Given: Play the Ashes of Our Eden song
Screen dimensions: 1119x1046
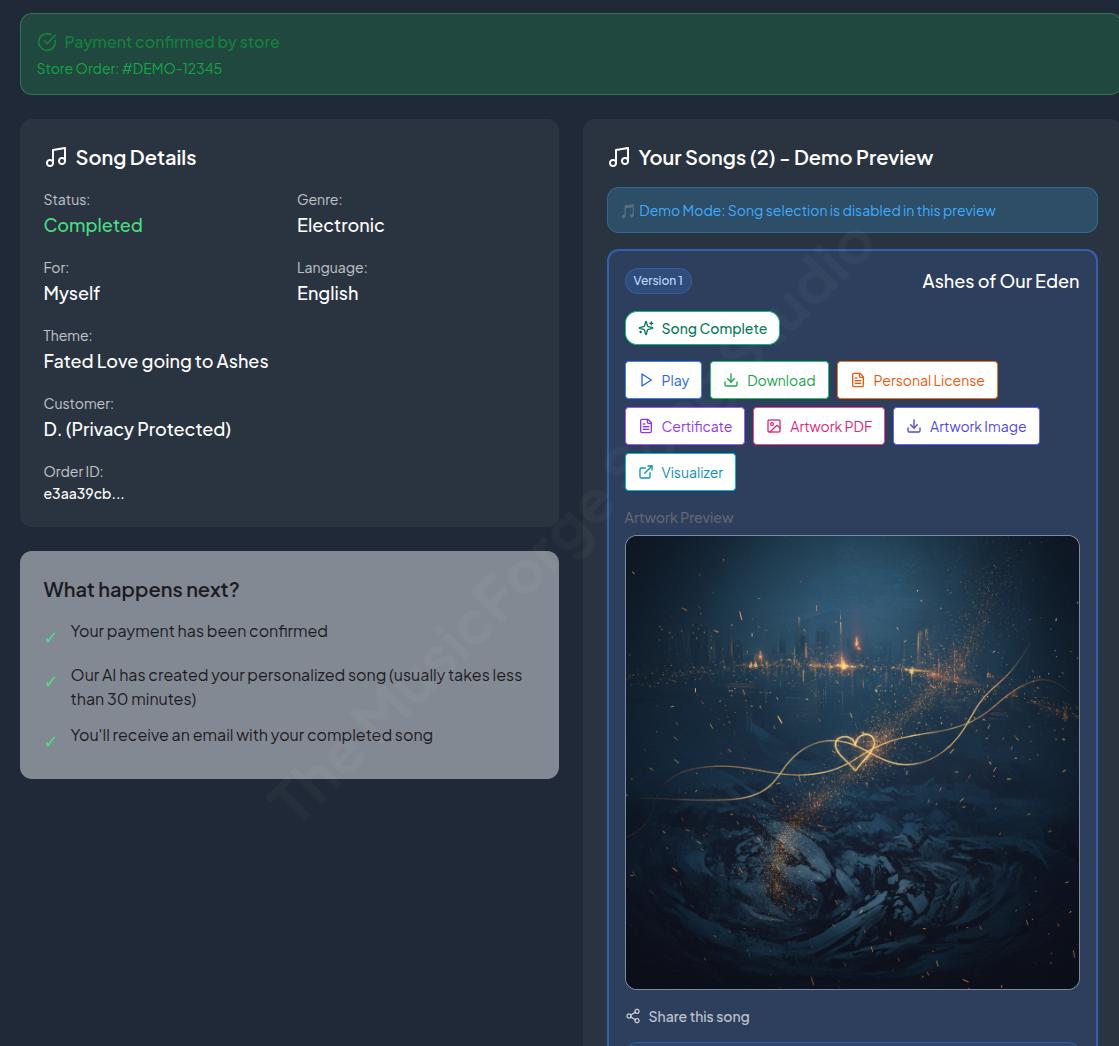Looking at the screenshot, I should coord(664,380).
